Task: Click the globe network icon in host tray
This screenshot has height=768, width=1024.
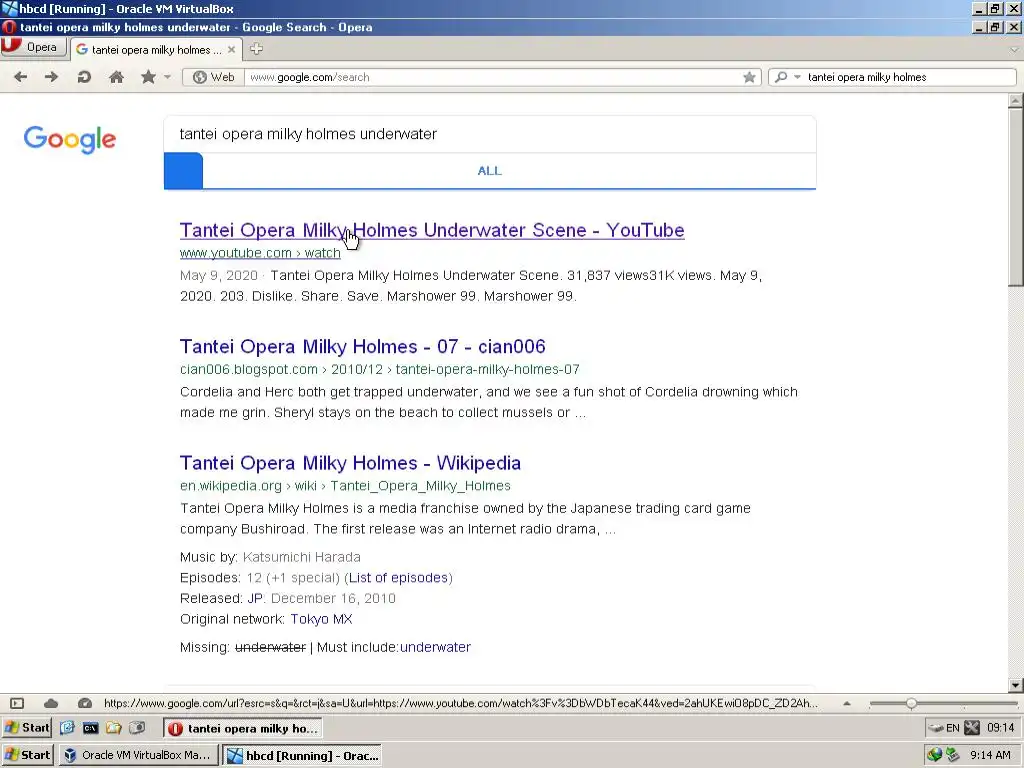Action: tap(935, 755)
